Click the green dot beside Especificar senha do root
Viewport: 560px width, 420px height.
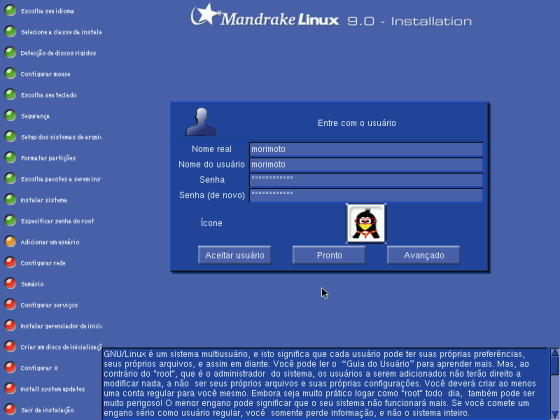[10, 221]
